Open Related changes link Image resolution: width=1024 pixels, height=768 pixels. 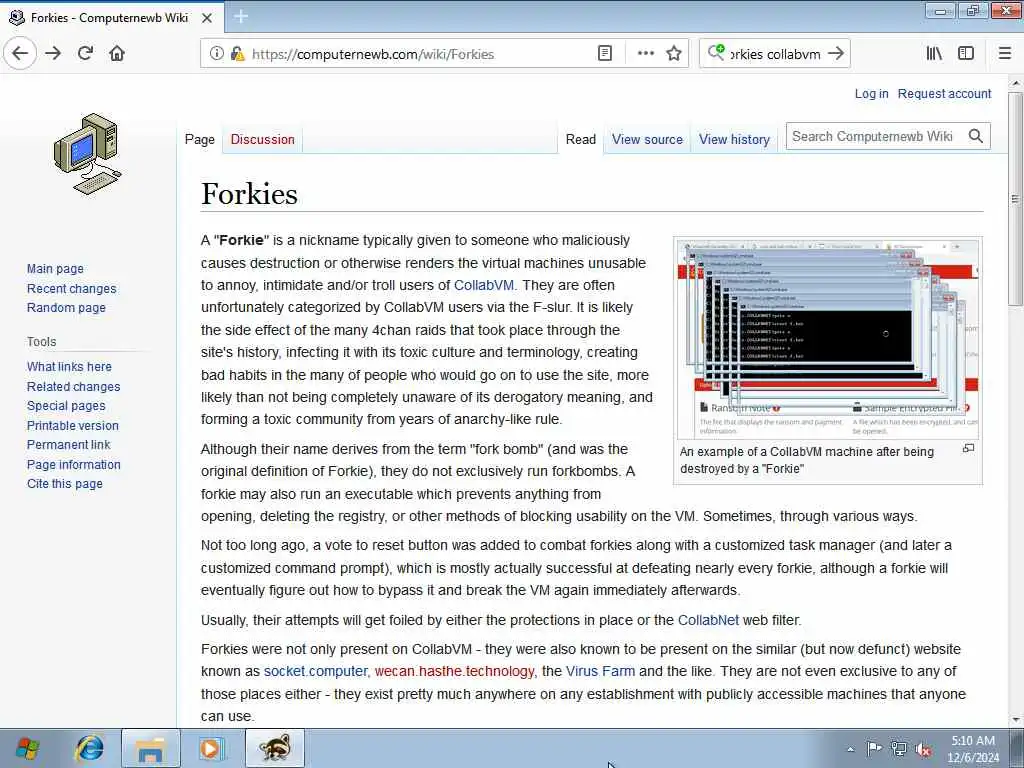(x=73, y=386)
